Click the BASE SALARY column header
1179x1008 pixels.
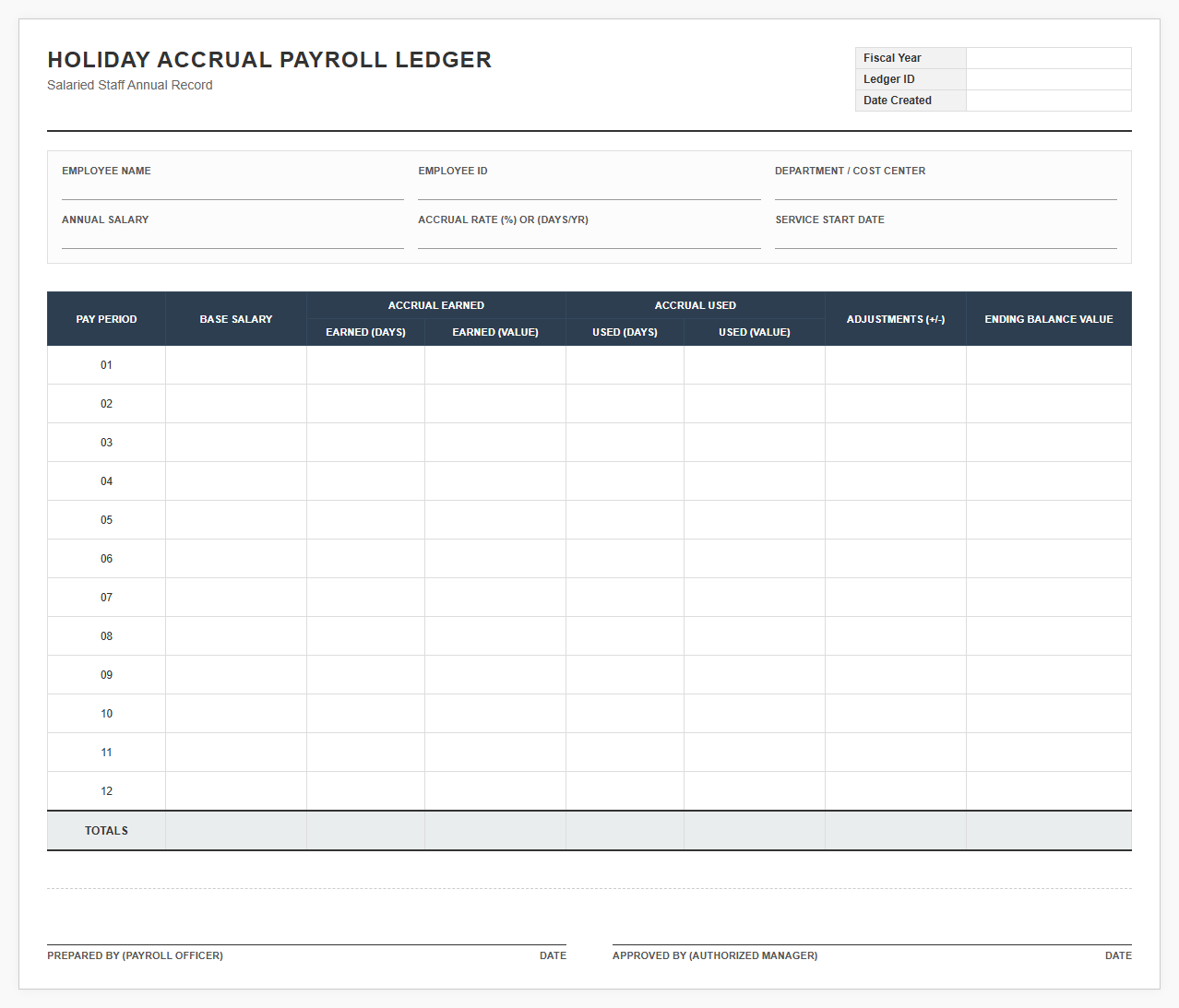click(x=236, y=319)
